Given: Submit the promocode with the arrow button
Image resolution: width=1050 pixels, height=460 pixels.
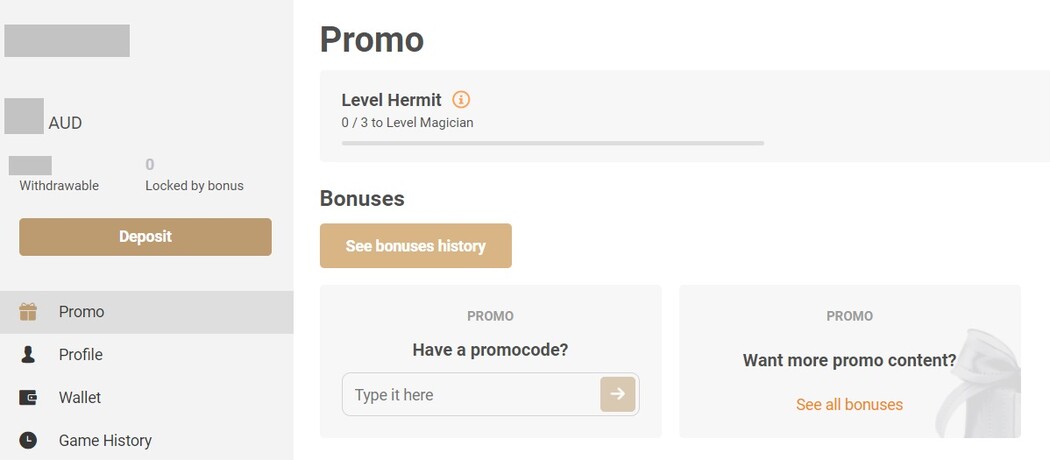Looking at the screenshot, I should point(617,395).
